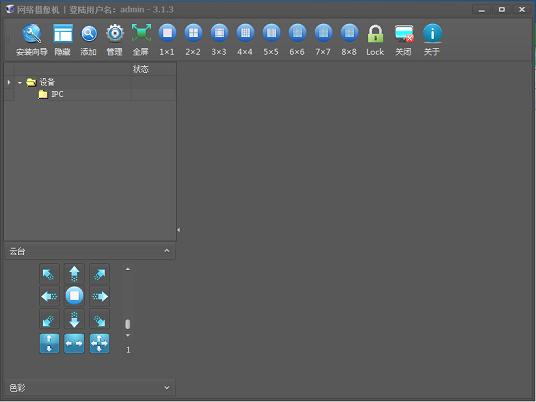Viewport: 536px width, 402px height.
Task: Click the 关闭 close video button
Action: (404, 40)
